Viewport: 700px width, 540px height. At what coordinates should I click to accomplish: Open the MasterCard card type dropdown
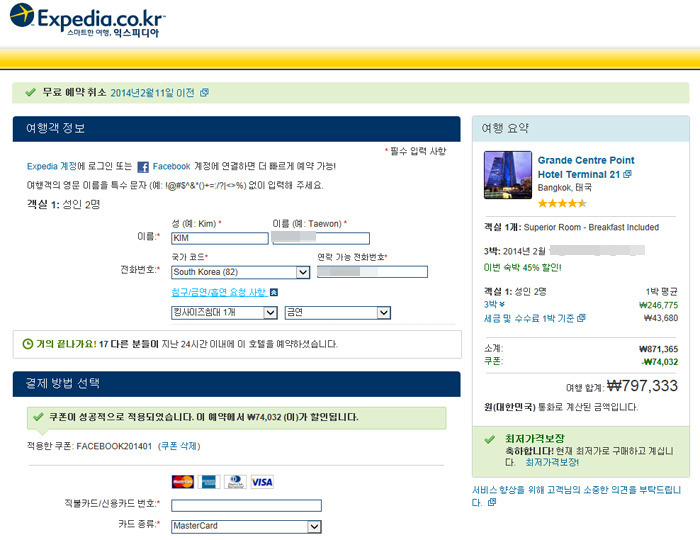coord(246,527)
